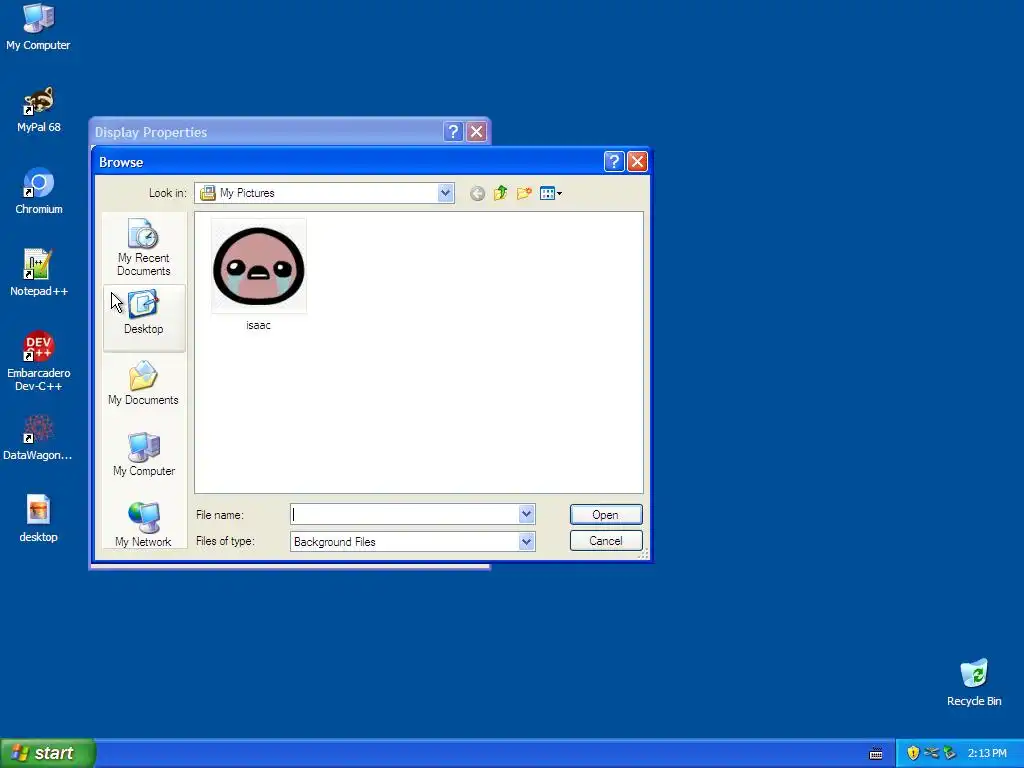1024x768 pixels.
Task: Select My Computer in the Browse places bar
Action: click(144, 455)
